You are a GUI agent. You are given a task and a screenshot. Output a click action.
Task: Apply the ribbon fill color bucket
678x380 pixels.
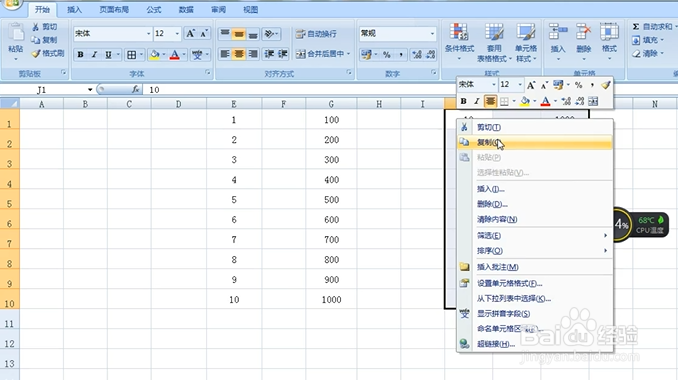point(154,54)
